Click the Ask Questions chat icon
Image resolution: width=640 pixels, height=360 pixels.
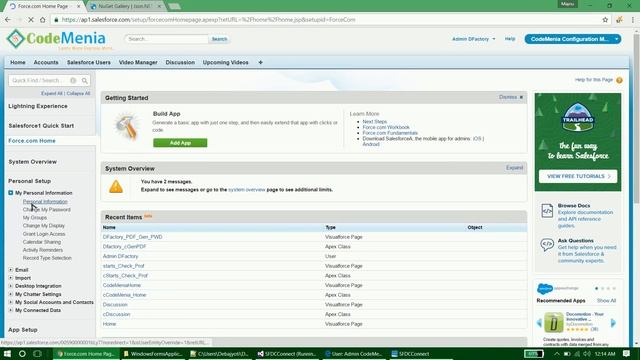[547, 244]
